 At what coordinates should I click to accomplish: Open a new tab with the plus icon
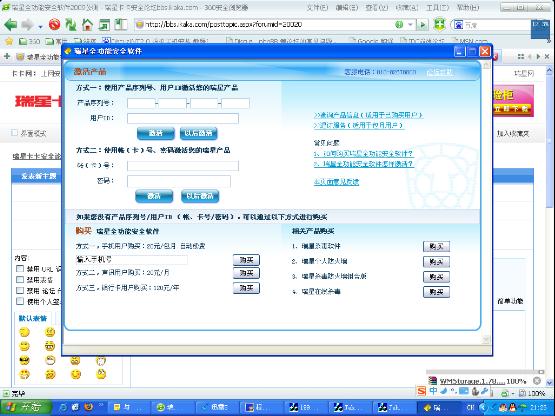(6, 56)
